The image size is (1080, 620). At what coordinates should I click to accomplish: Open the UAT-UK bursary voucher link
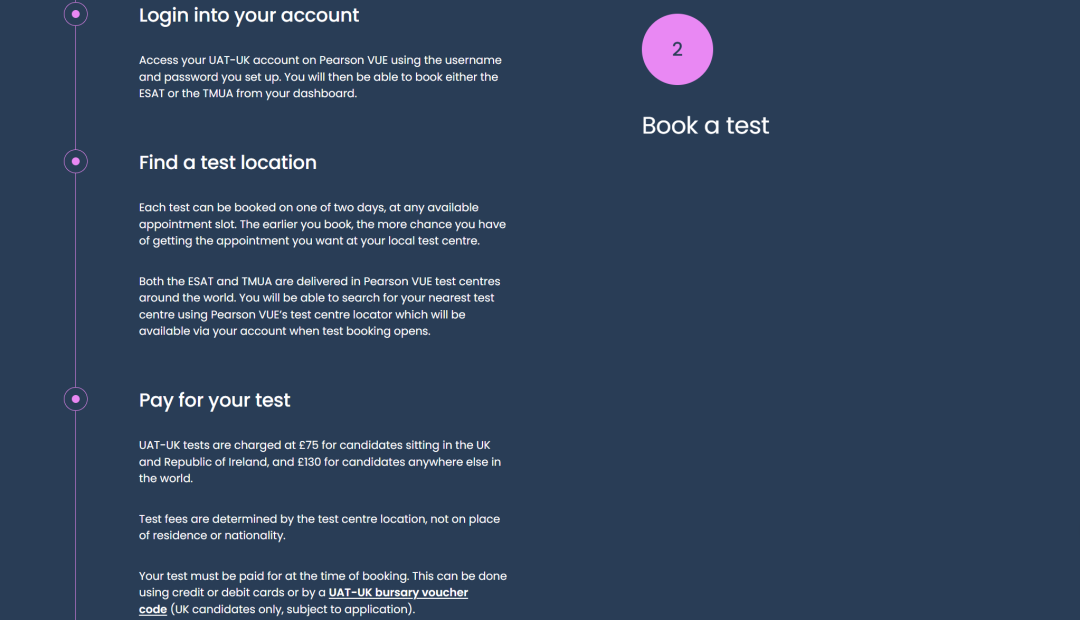point(398,592)
